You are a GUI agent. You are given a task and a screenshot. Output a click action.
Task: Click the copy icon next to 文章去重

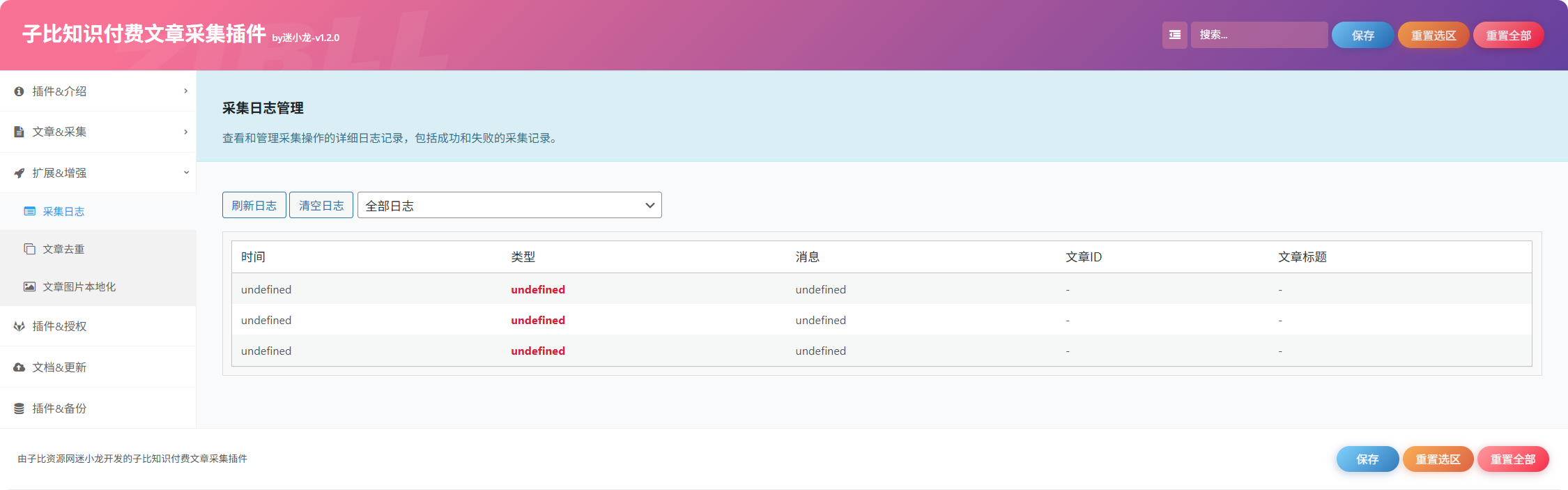click(29, 249)
